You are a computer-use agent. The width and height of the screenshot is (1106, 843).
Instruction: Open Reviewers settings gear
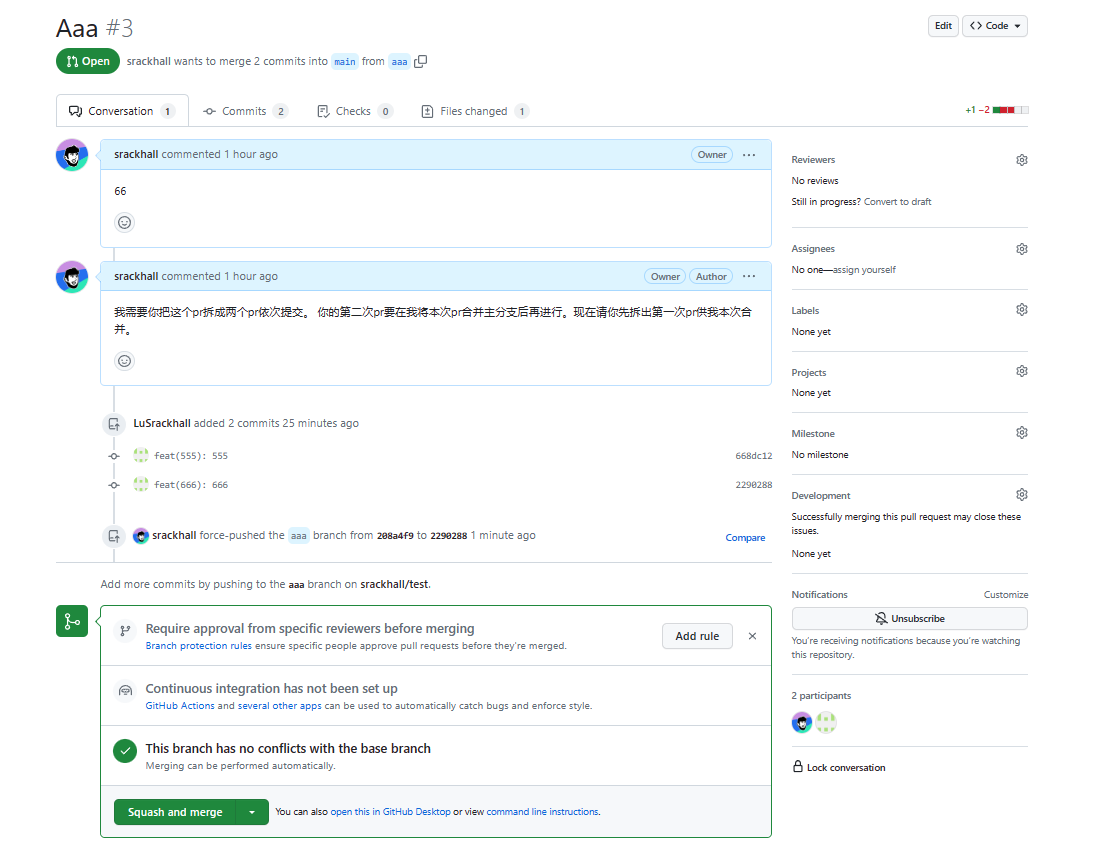(1021, 160)
